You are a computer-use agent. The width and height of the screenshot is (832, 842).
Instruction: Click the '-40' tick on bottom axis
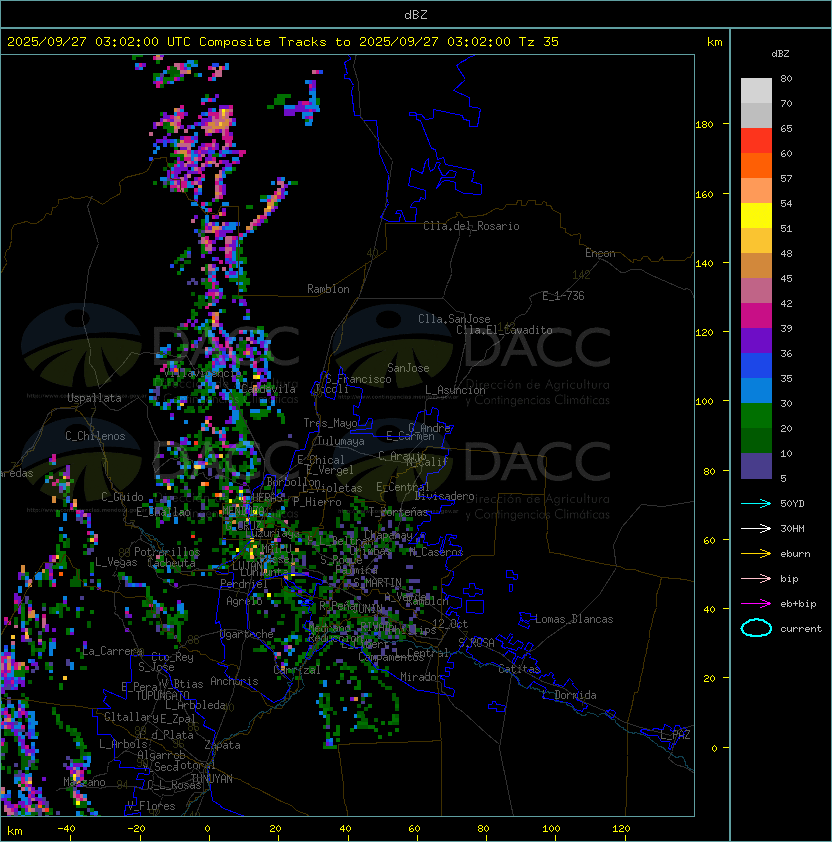click(x=66, y=829)
